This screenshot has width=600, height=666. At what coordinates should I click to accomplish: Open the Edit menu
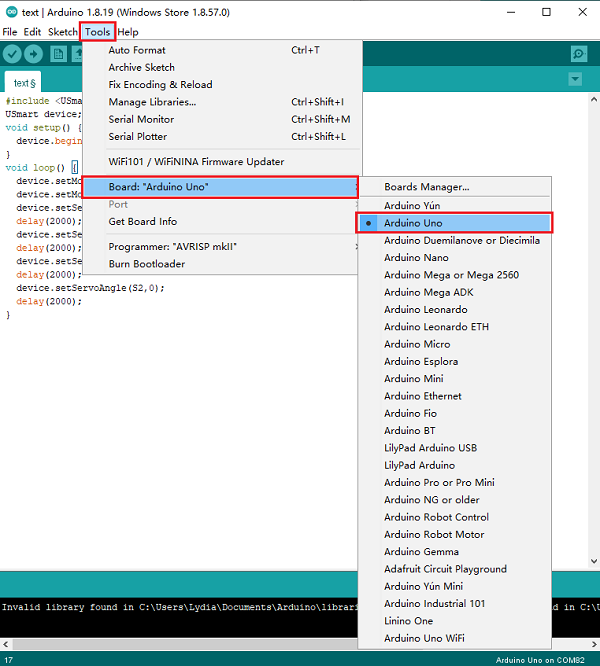(32, 32)
